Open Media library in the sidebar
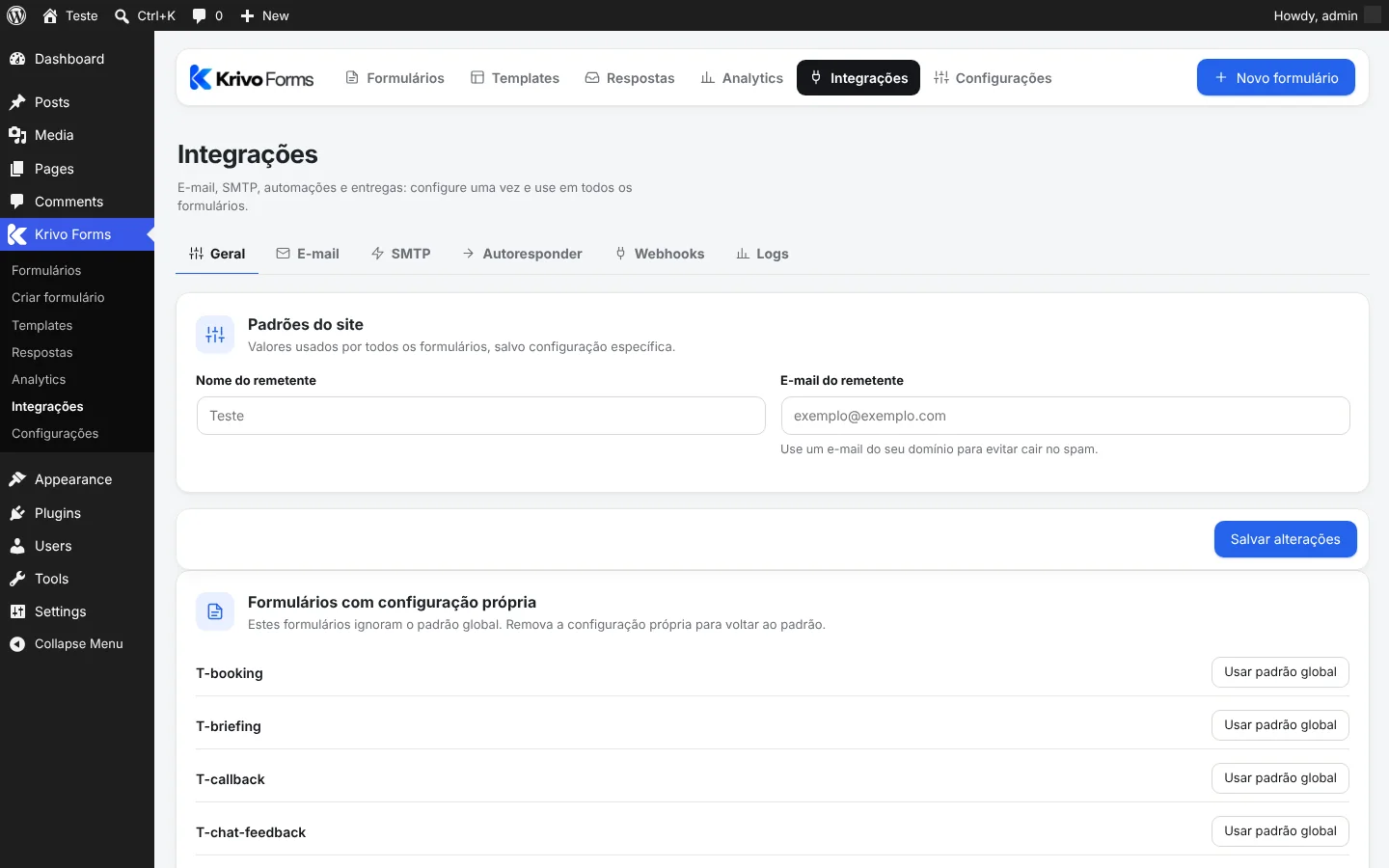1389x868 pixels. (x=77, y=135)
